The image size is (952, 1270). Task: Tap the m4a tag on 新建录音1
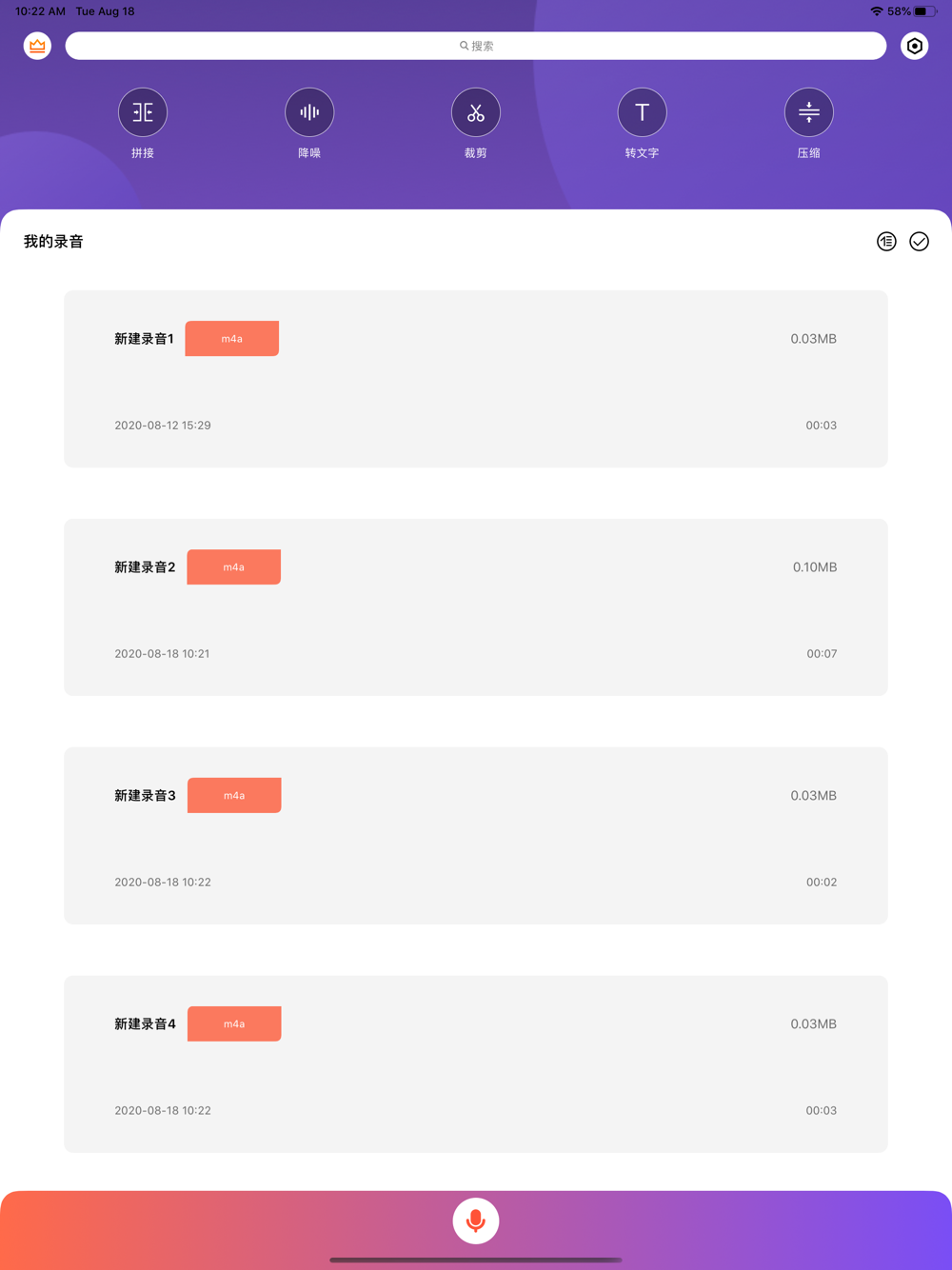pos(232,339)
